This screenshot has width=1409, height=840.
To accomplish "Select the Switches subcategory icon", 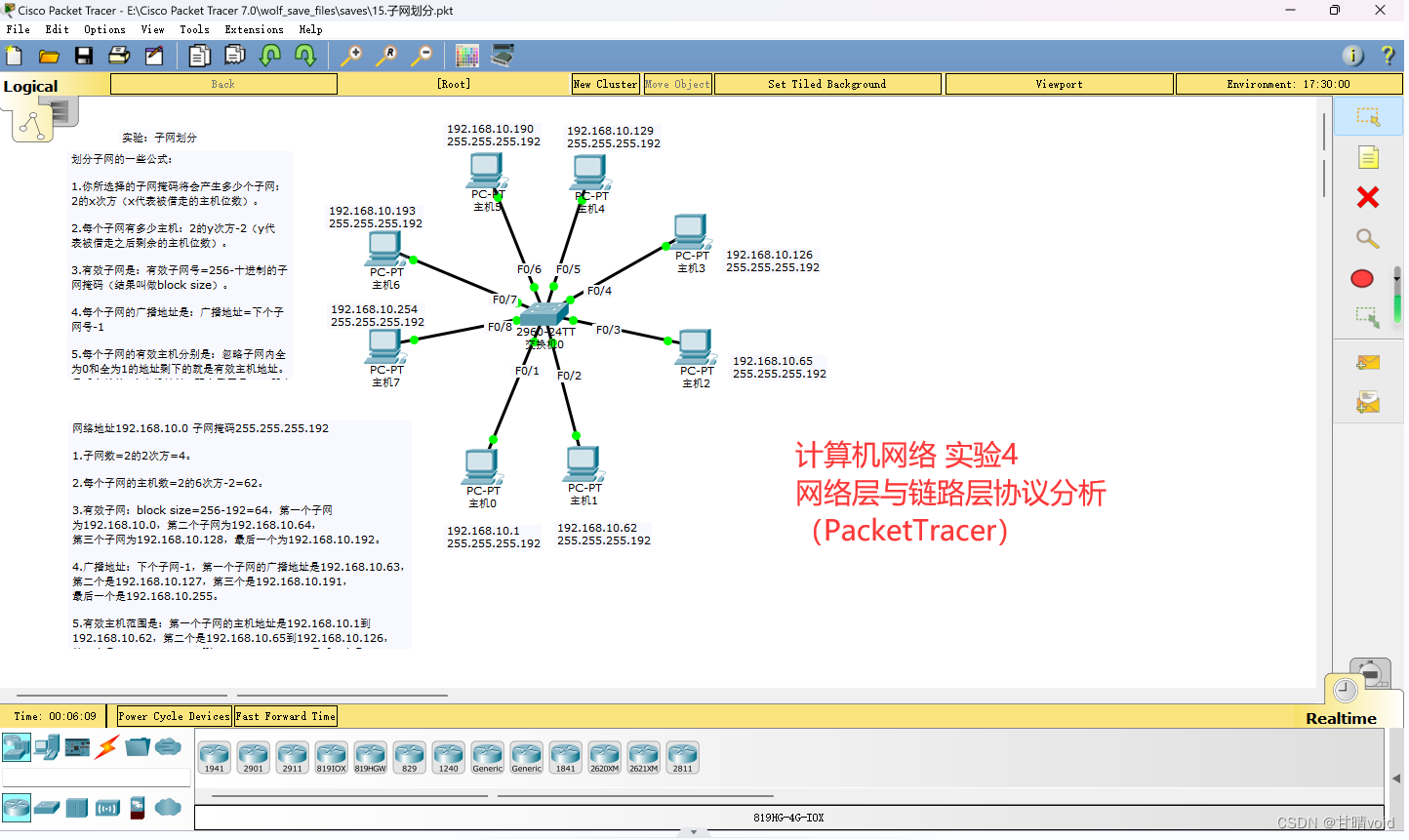I will point(47,808).
